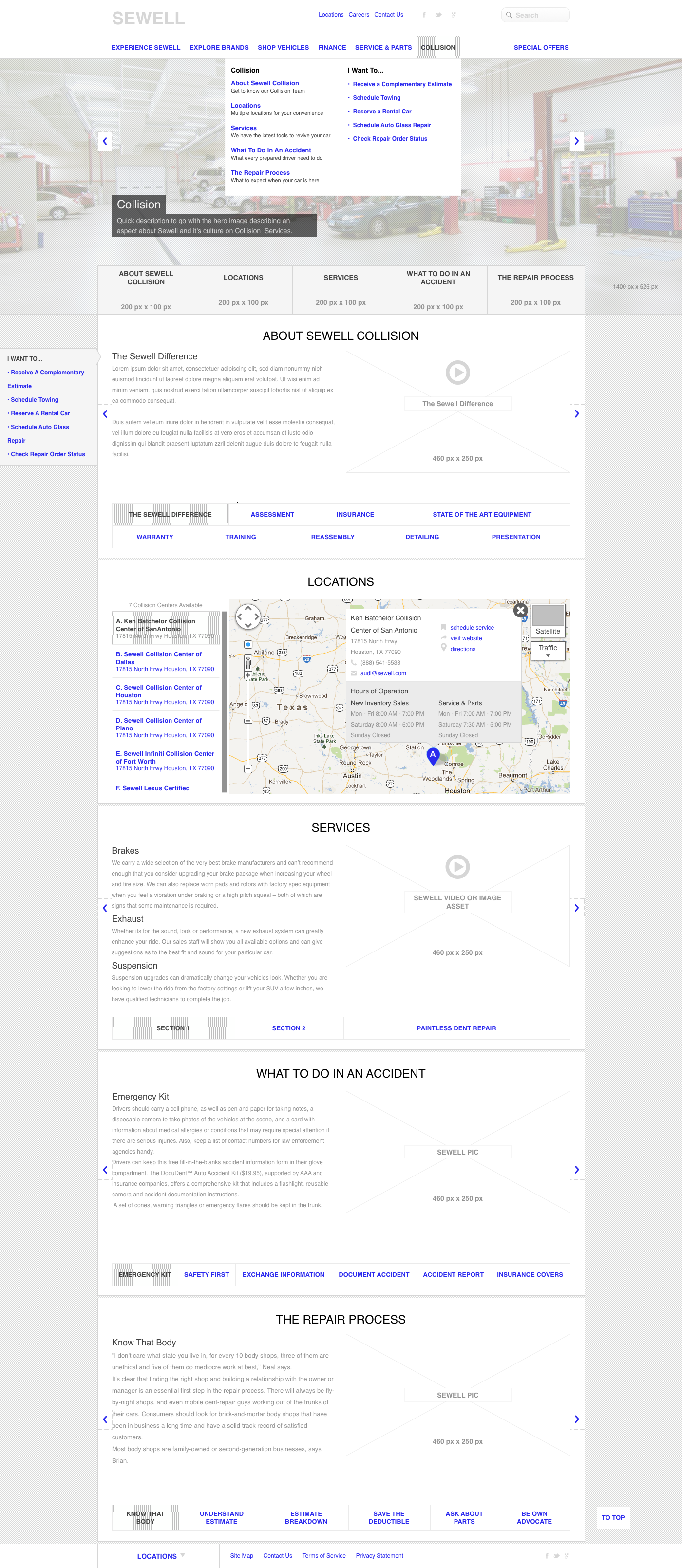Screen dimensions: 682x1568
Task: Email audi@sewell.com from the map popup
Action: pos(383,674)
